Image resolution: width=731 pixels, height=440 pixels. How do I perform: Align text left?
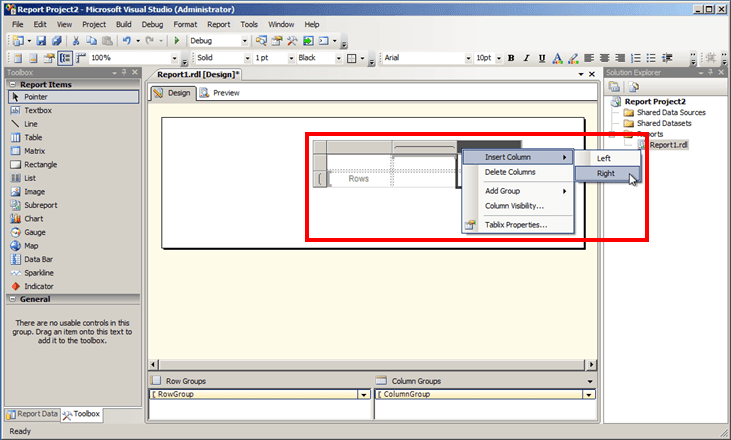(589, 58)
